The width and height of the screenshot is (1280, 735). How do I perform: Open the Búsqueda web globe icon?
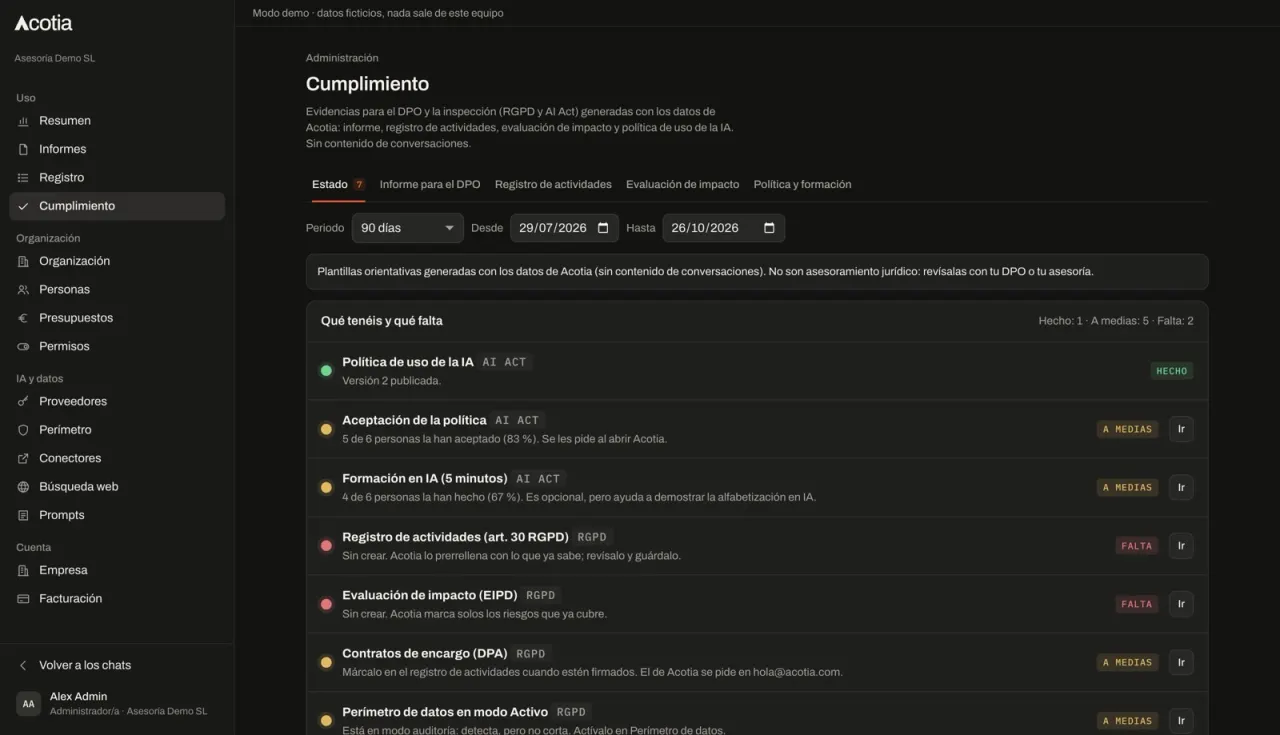(x=23, y=487)
